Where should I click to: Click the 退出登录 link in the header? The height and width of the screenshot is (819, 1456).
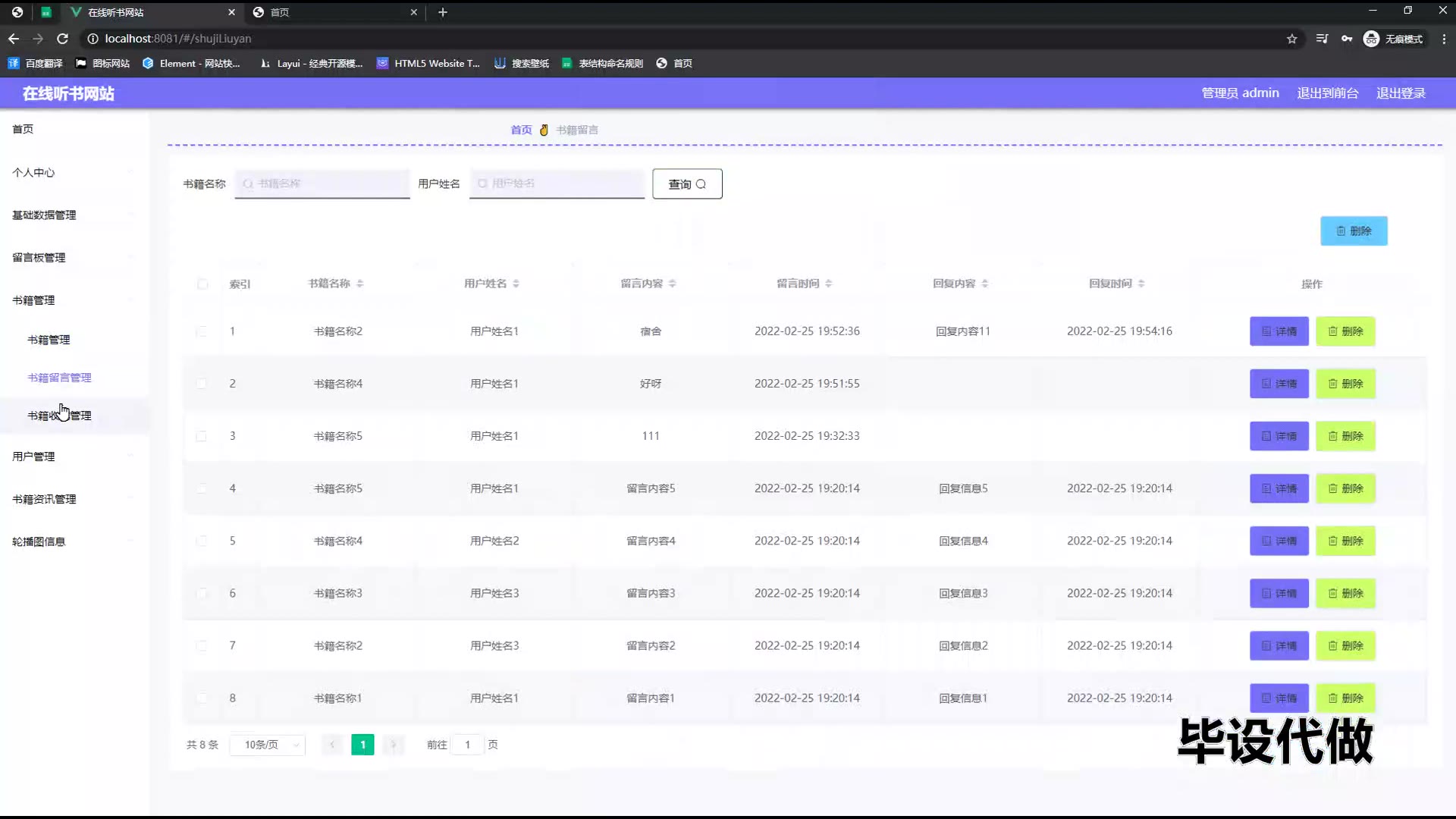click(1401, 93)
